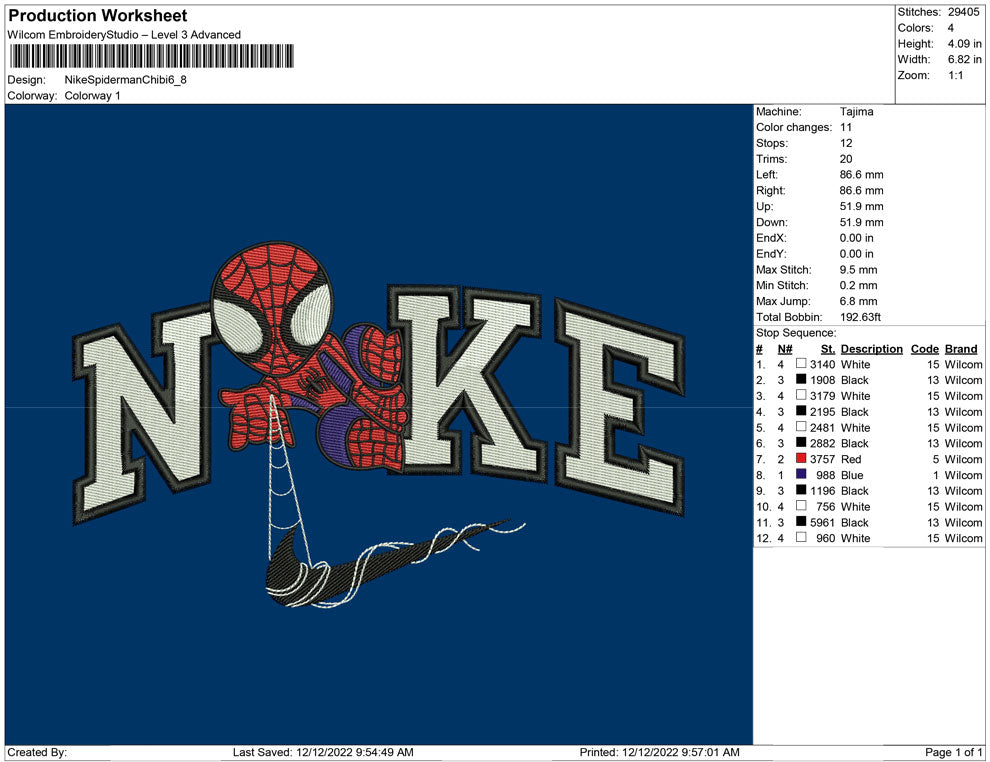Viewport: 990px width, 762px height.
Task: Click the black swatch in stop row 11
Action: (801, 521)
